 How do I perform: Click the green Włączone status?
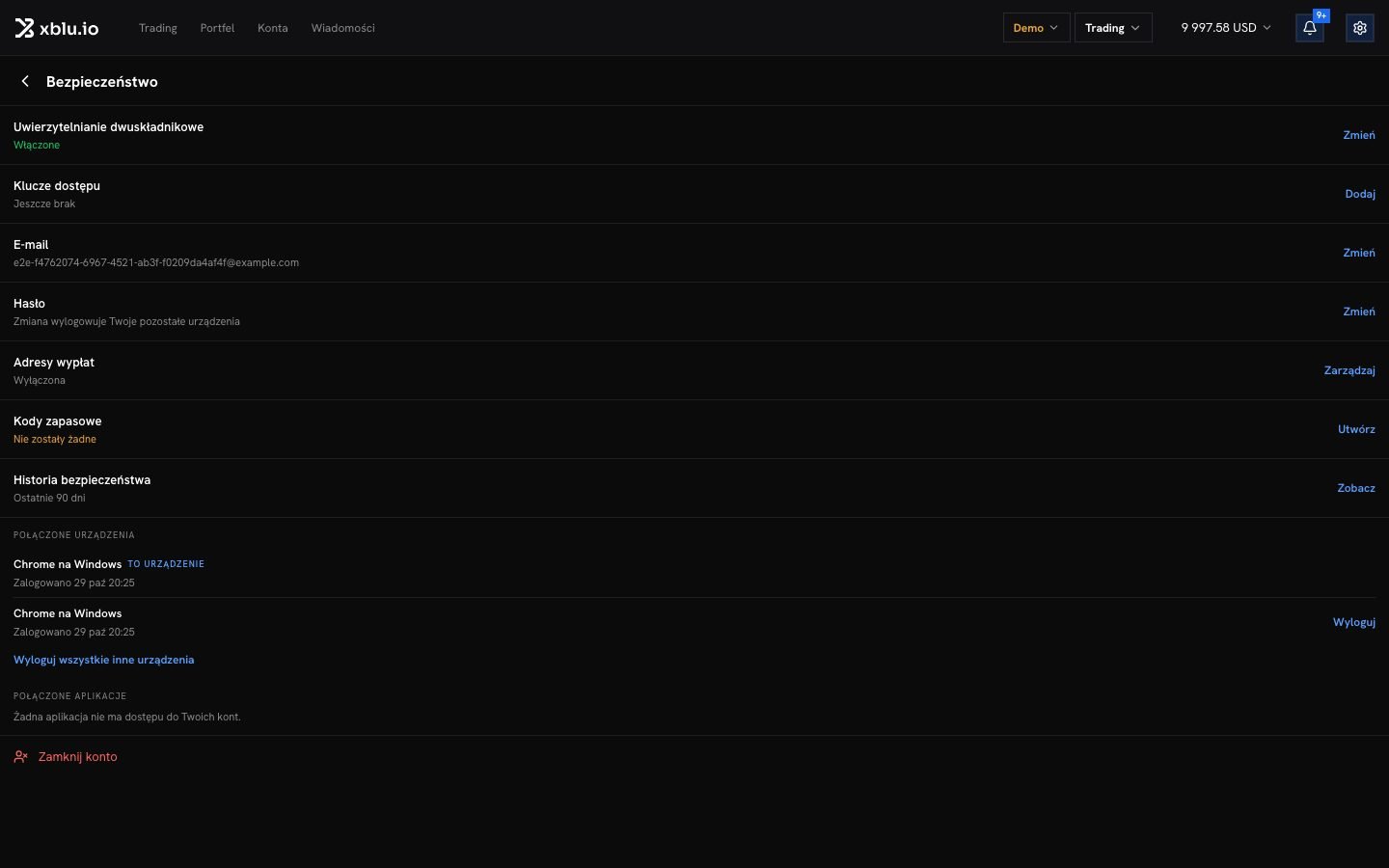[37, 145]
